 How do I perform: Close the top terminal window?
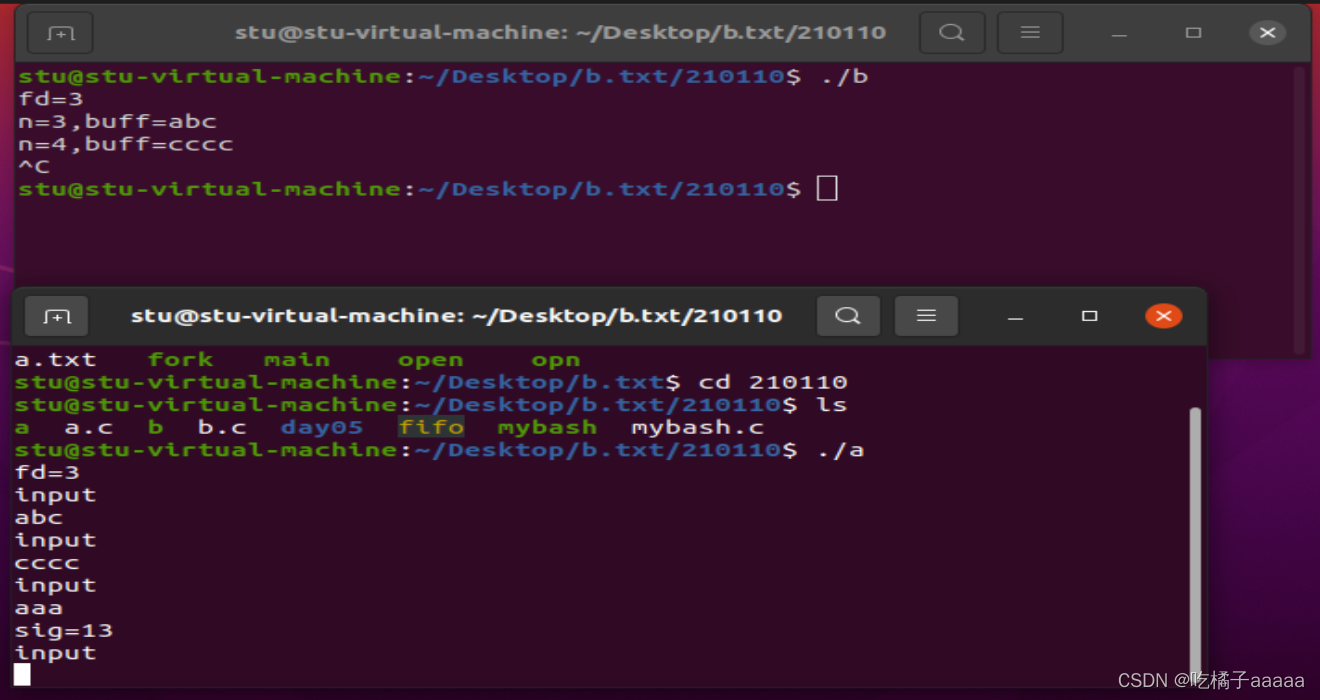pyautogui.click(x=1267, y=33)
